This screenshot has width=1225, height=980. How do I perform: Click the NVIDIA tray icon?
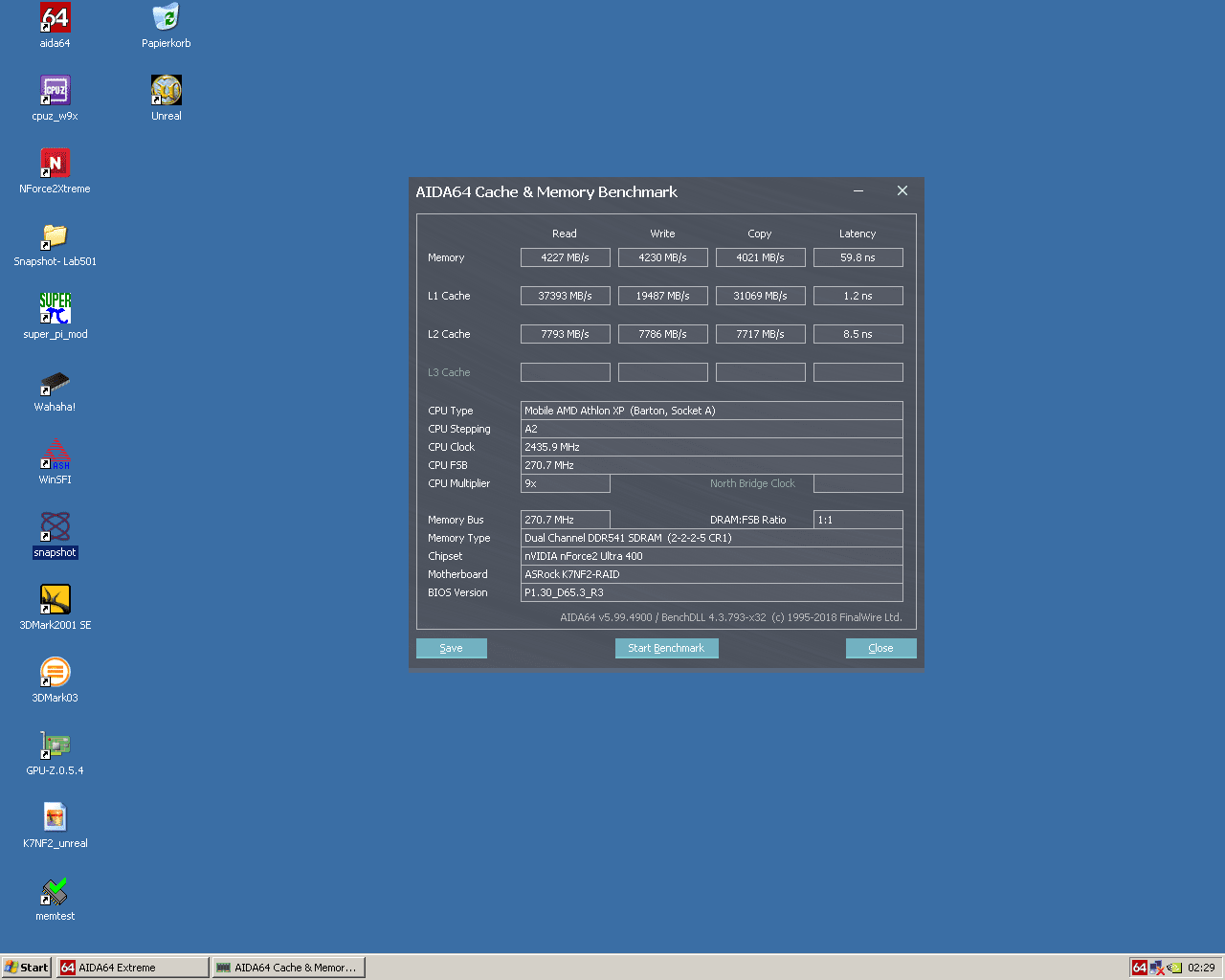click(x=1174, y=968)
